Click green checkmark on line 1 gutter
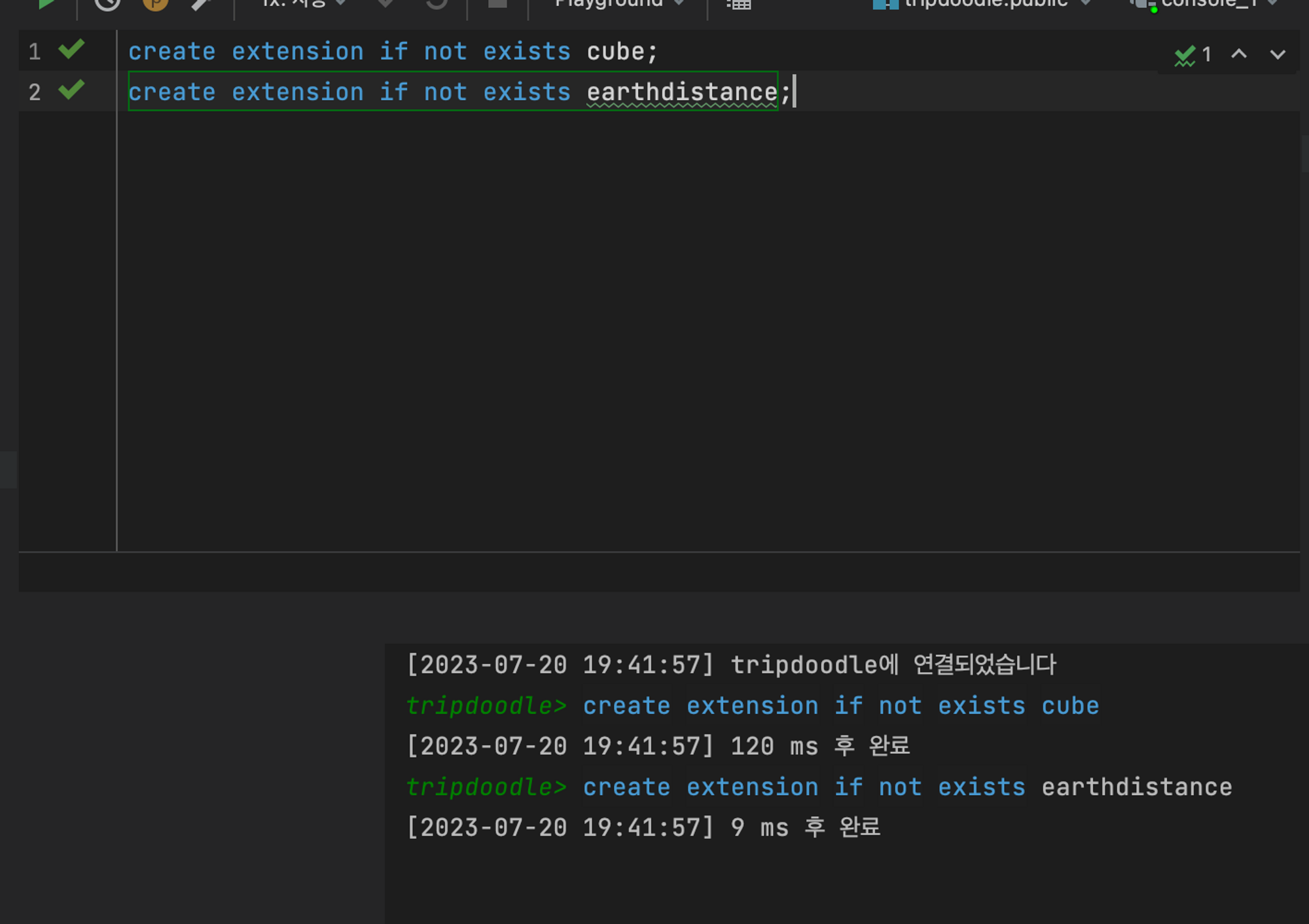This screenshot has height=924, width=1309. (x=71, y=50)
